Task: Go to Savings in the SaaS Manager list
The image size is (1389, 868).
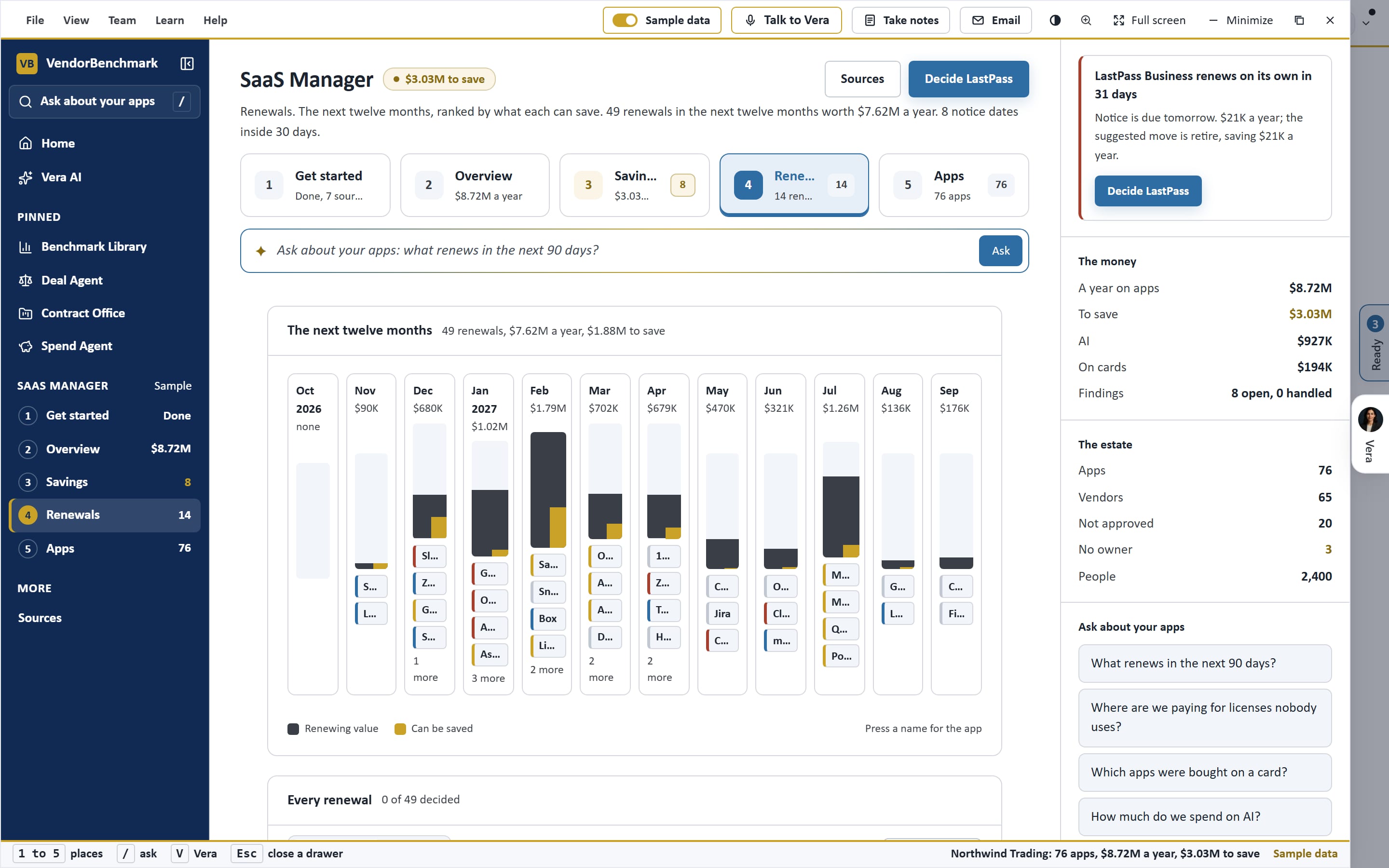Action: 105,482
